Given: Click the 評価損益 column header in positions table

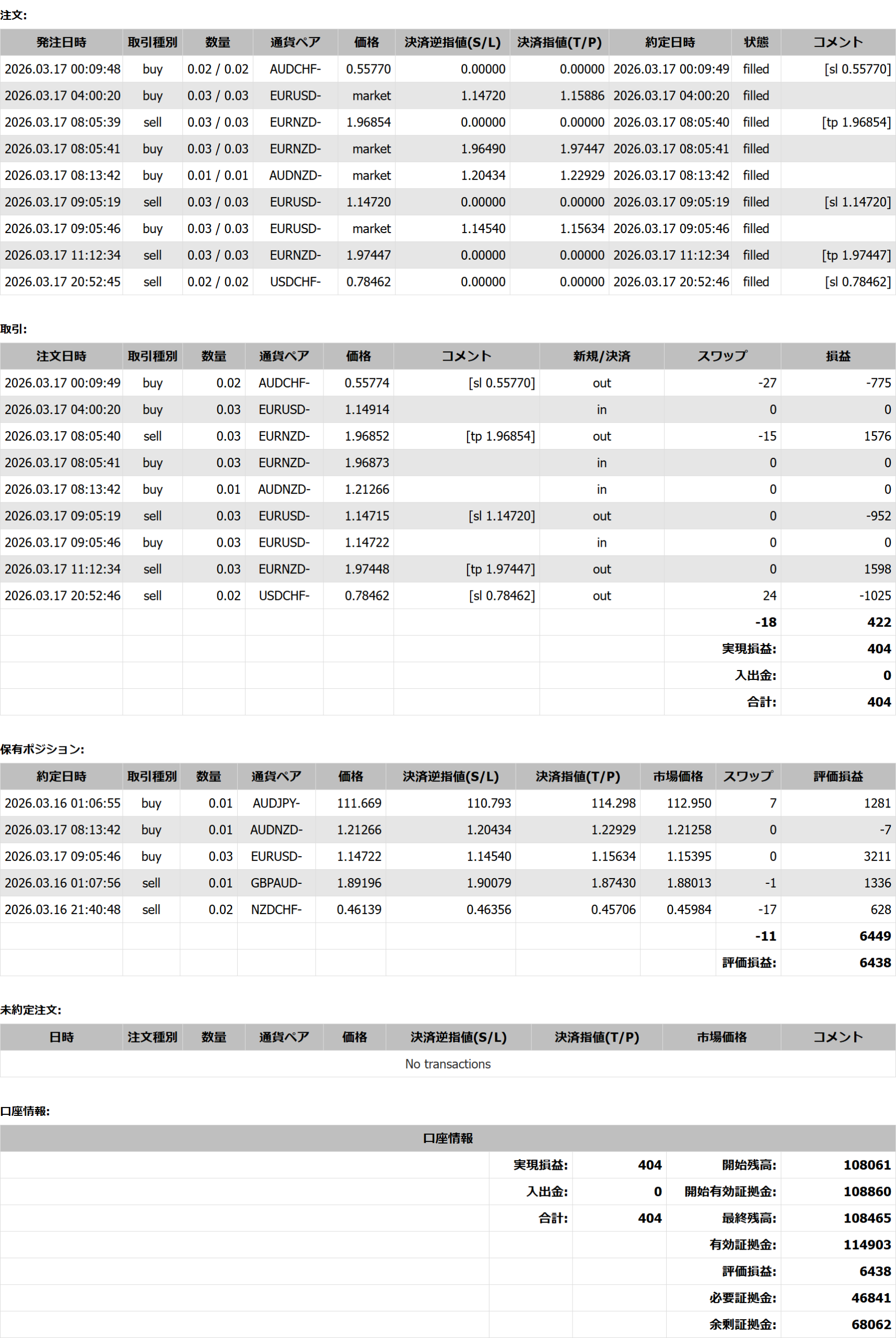Looking at the screenshot, I should coord(837,776).
